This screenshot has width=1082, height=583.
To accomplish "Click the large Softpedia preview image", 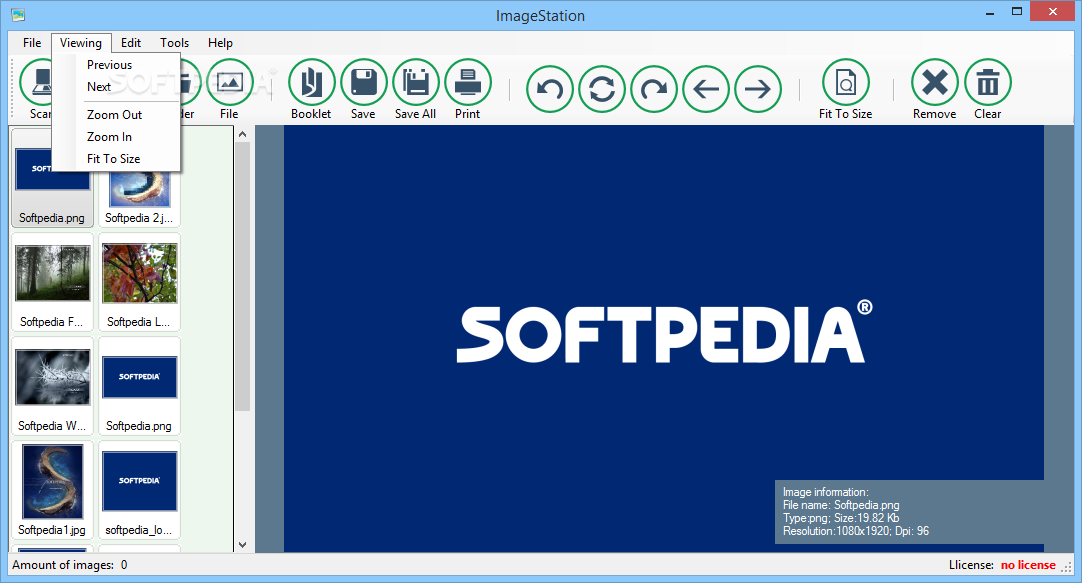I will [664, 338].
